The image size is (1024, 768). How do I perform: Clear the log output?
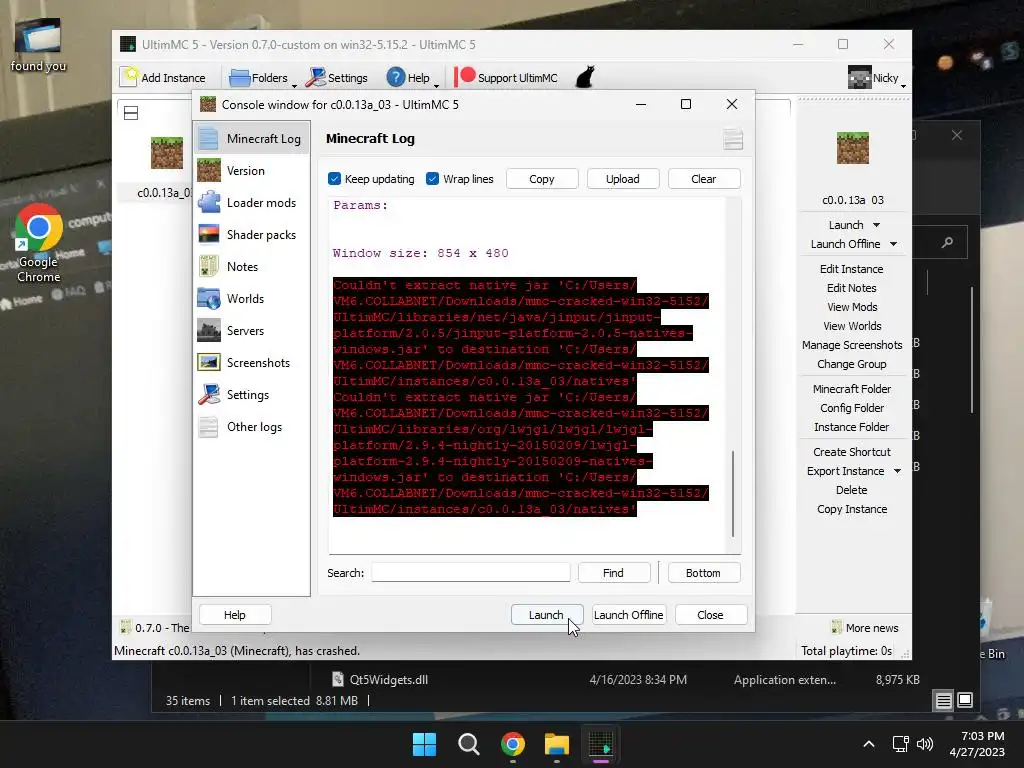tap(703, 179)
